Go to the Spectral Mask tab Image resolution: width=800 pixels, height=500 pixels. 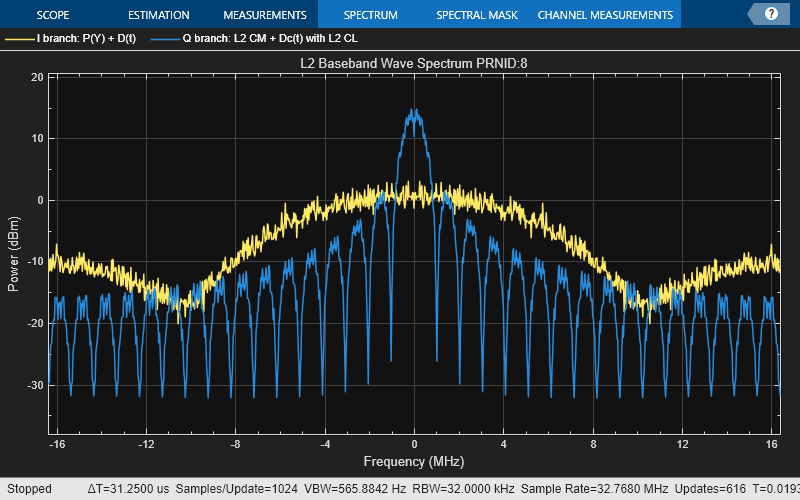tap(475, 15)
